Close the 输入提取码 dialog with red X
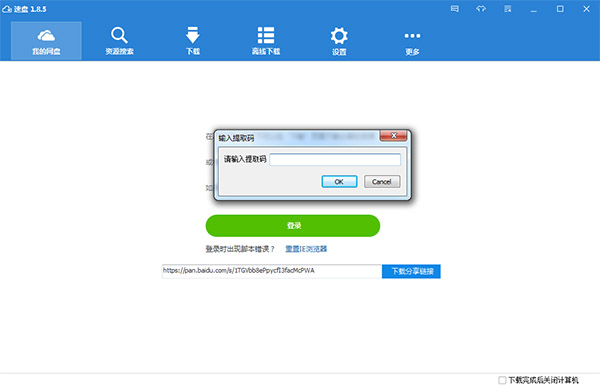 tap(393, 136)
